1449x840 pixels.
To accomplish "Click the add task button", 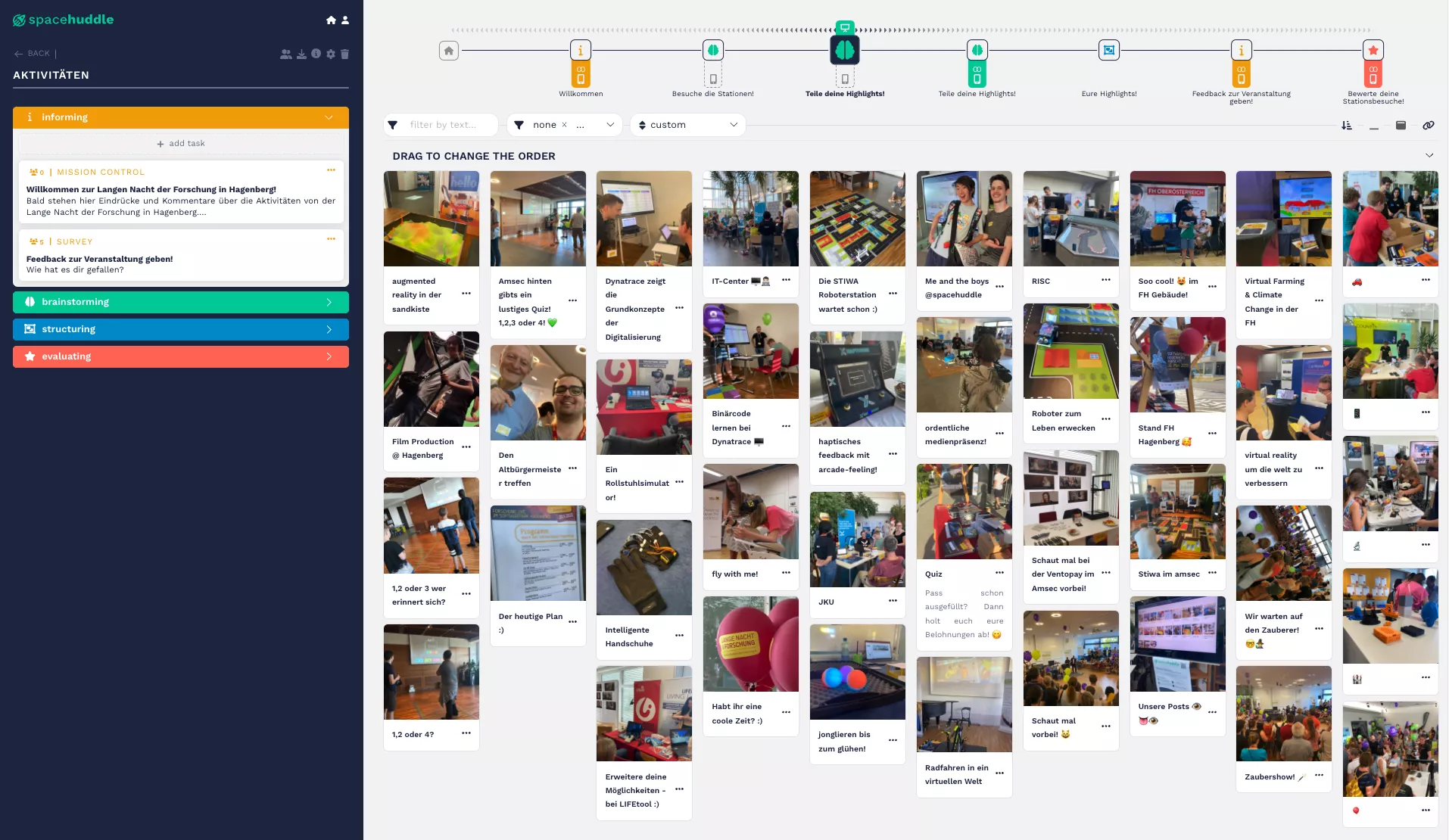I will click(181, 144).
